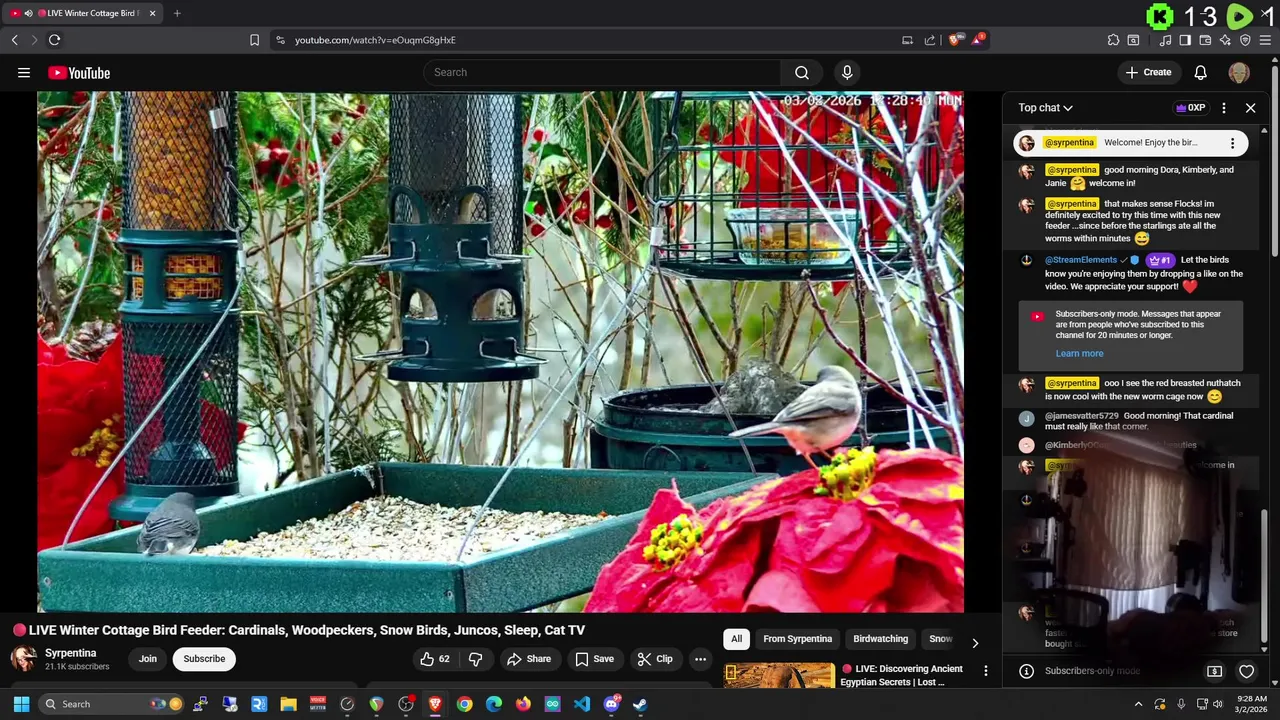Show hidden system tray icons

point(1138,704)
